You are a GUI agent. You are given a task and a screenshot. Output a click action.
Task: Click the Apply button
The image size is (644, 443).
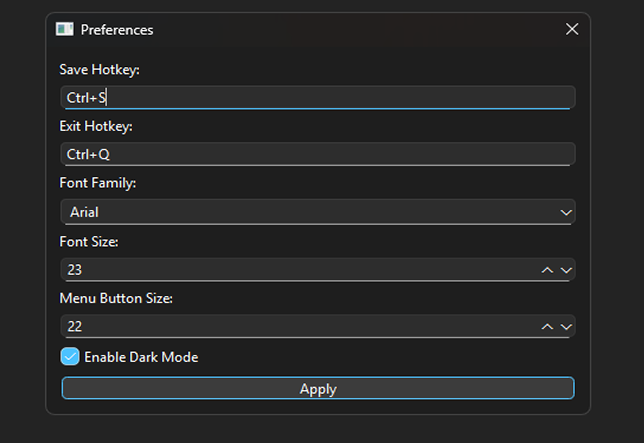(x=318, y=388)
